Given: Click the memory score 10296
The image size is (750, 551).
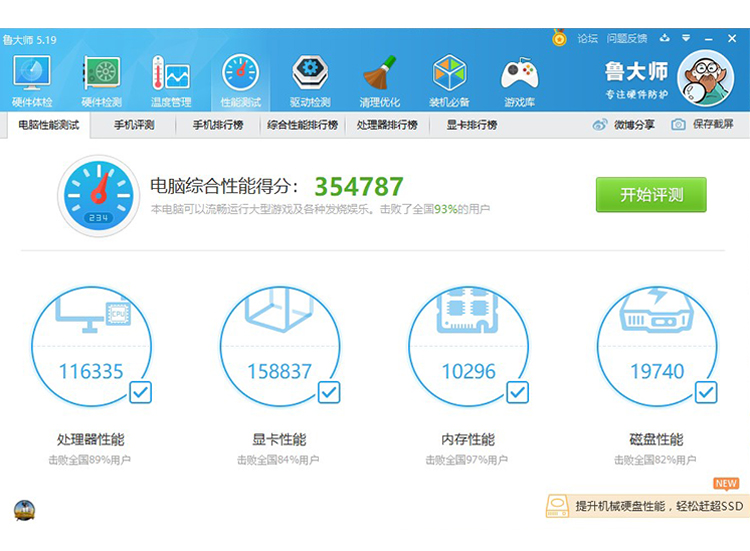Looking at the screenshot, I should (x=468, y=371).
